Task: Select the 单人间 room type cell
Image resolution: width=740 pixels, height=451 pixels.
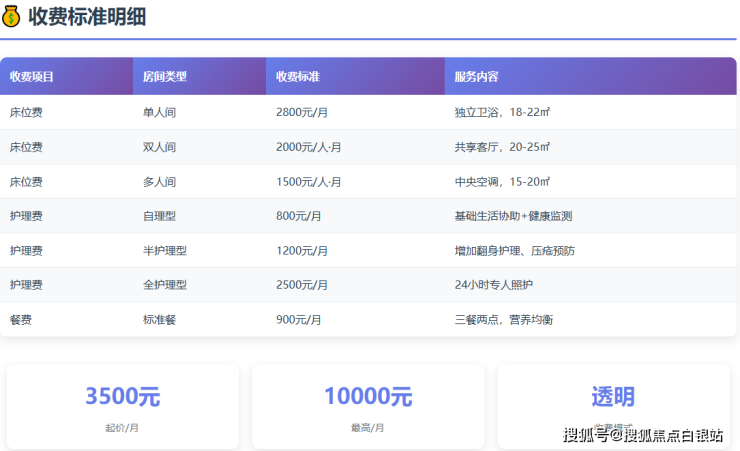Action: point(160,112)
